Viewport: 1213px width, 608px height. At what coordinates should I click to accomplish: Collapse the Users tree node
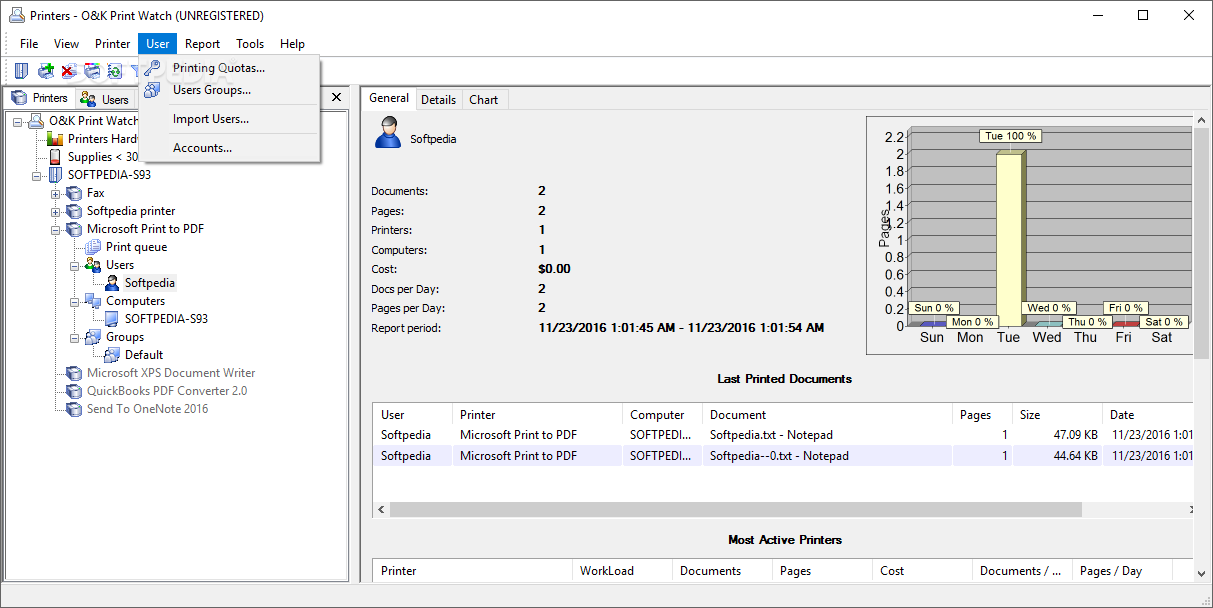tap(75, 265)
